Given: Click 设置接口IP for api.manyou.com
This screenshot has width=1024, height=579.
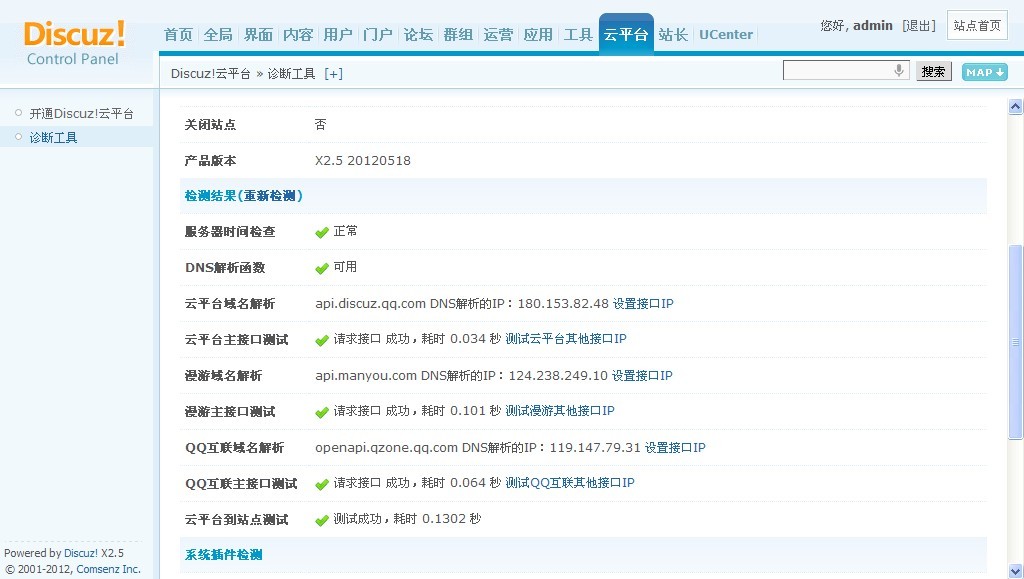Looking at the screenshot, I should (x=642, y=375).
